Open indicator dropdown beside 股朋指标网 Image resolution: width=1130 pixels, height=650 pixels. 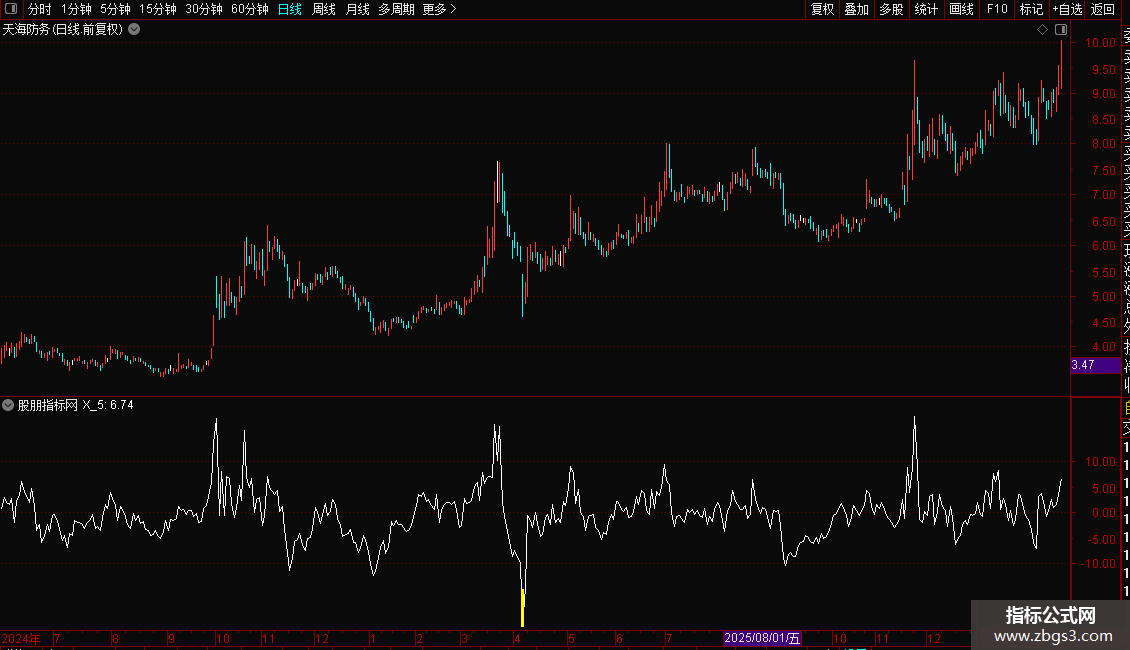[8, 405]
